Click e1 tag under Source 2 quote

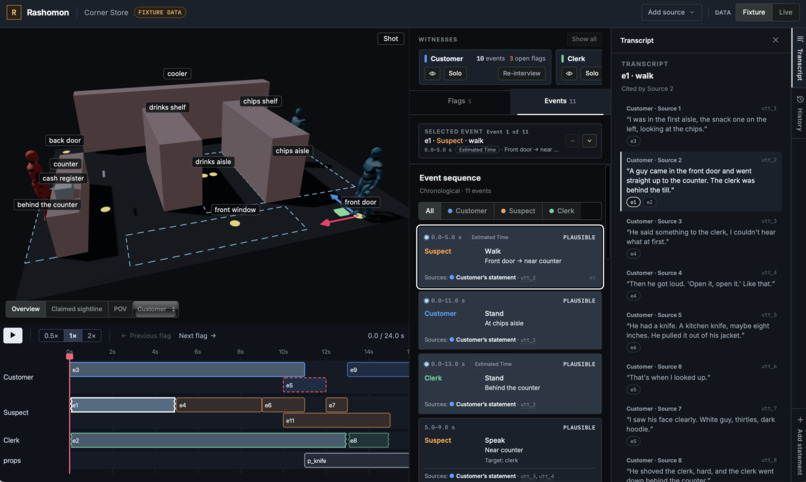point(633,202)
